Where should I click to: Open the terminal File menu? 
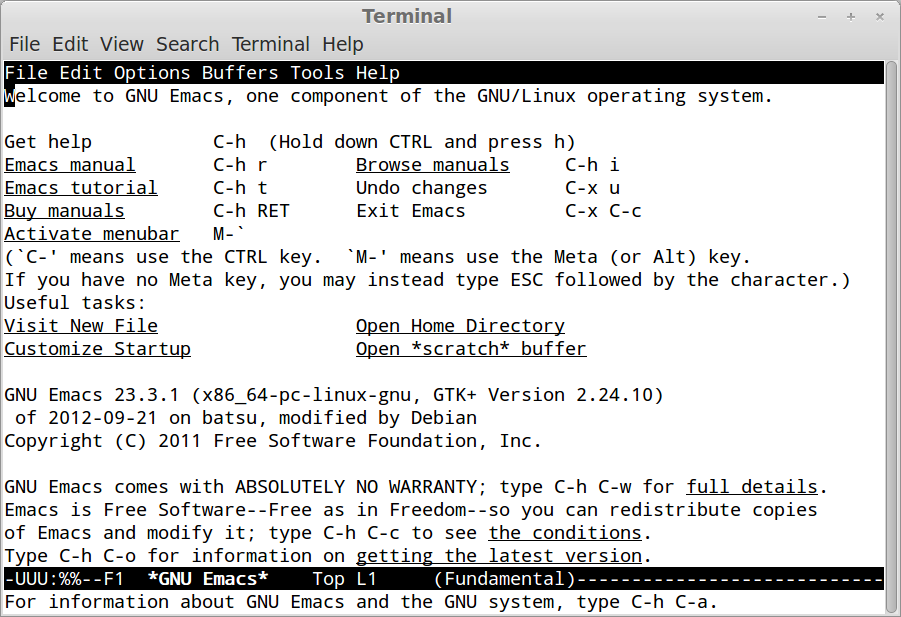pos(25,44)
